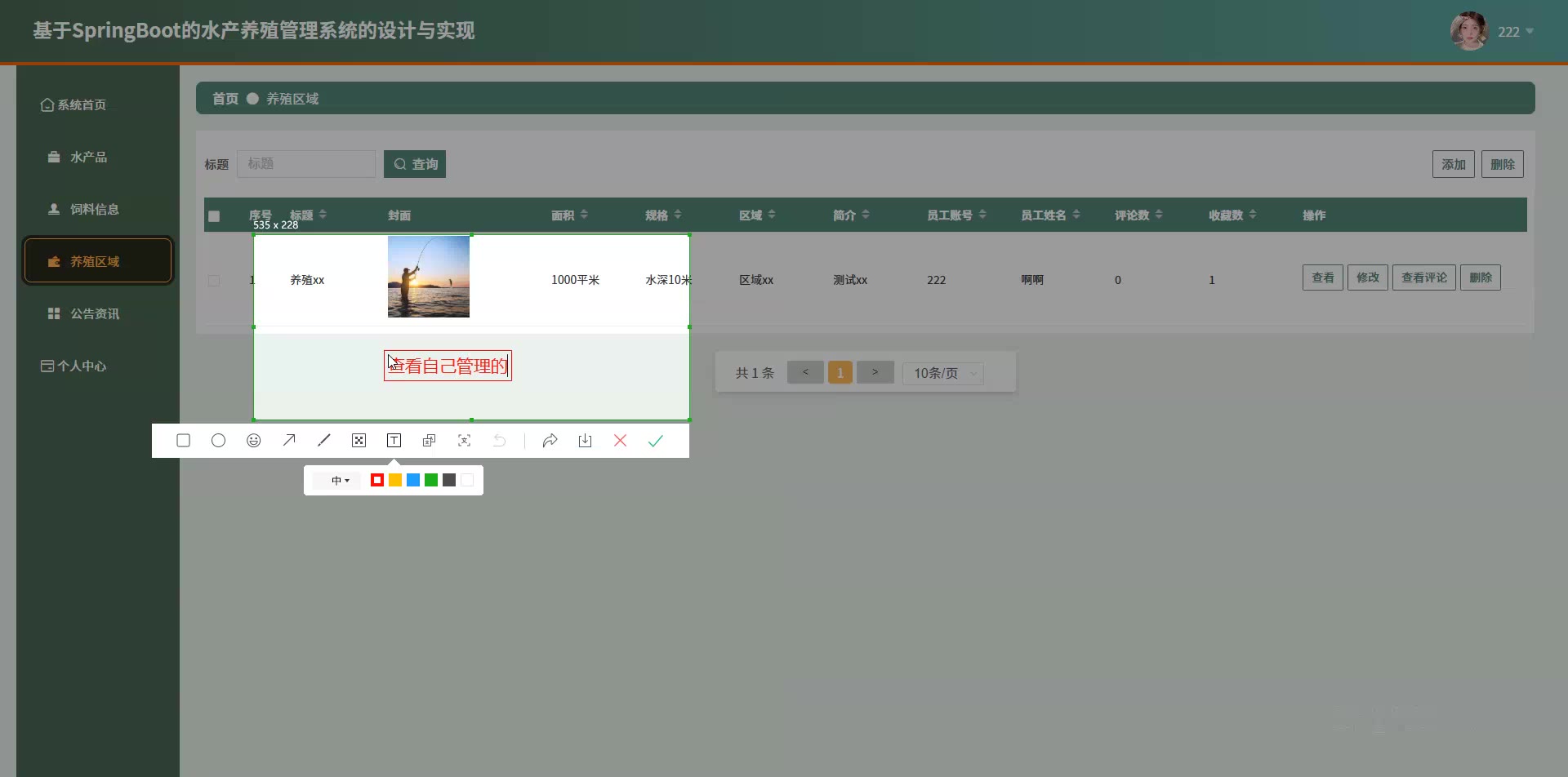1568x777 pixels.
Task: Pick the arrow drawing tool
Action: (289, 441)
